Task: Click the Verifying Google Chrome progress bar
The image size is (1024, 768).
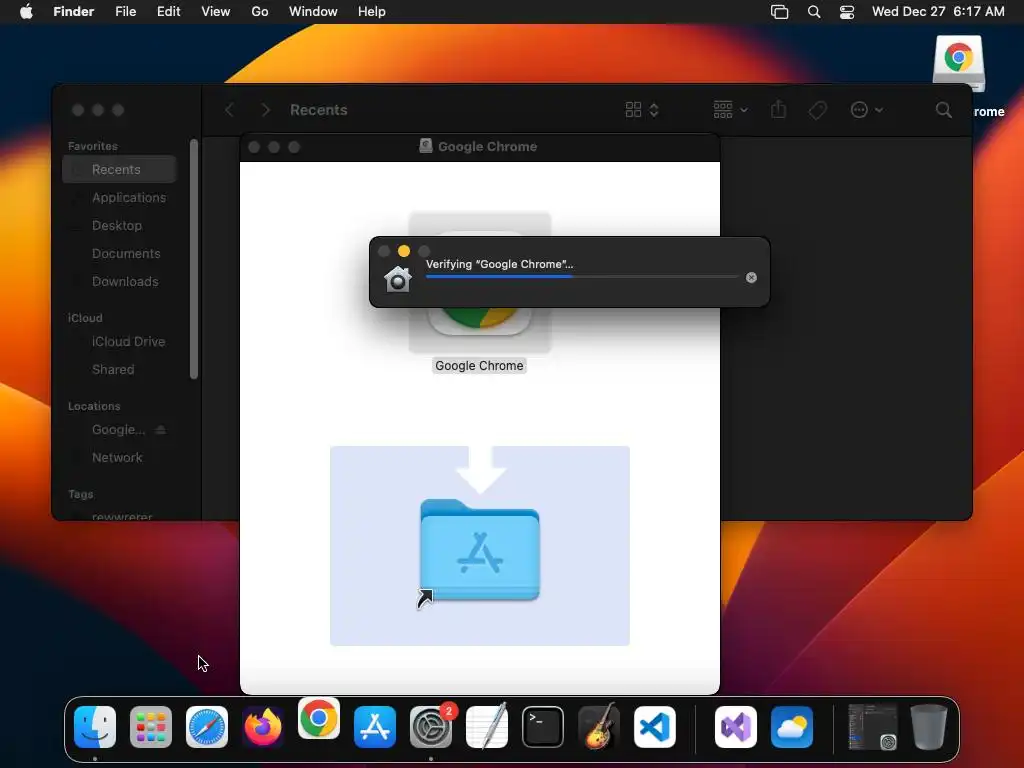Action: 581,277
